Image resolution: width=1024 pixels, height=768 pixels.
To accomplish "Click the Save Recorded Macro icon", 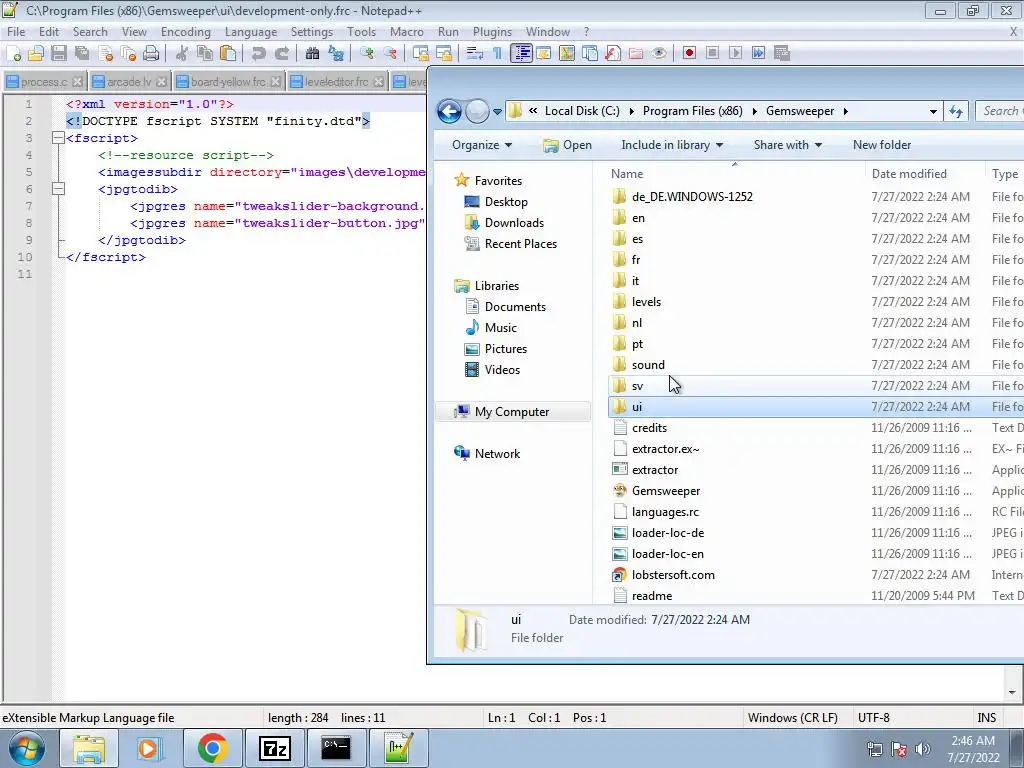I will (x=782, y=54).
